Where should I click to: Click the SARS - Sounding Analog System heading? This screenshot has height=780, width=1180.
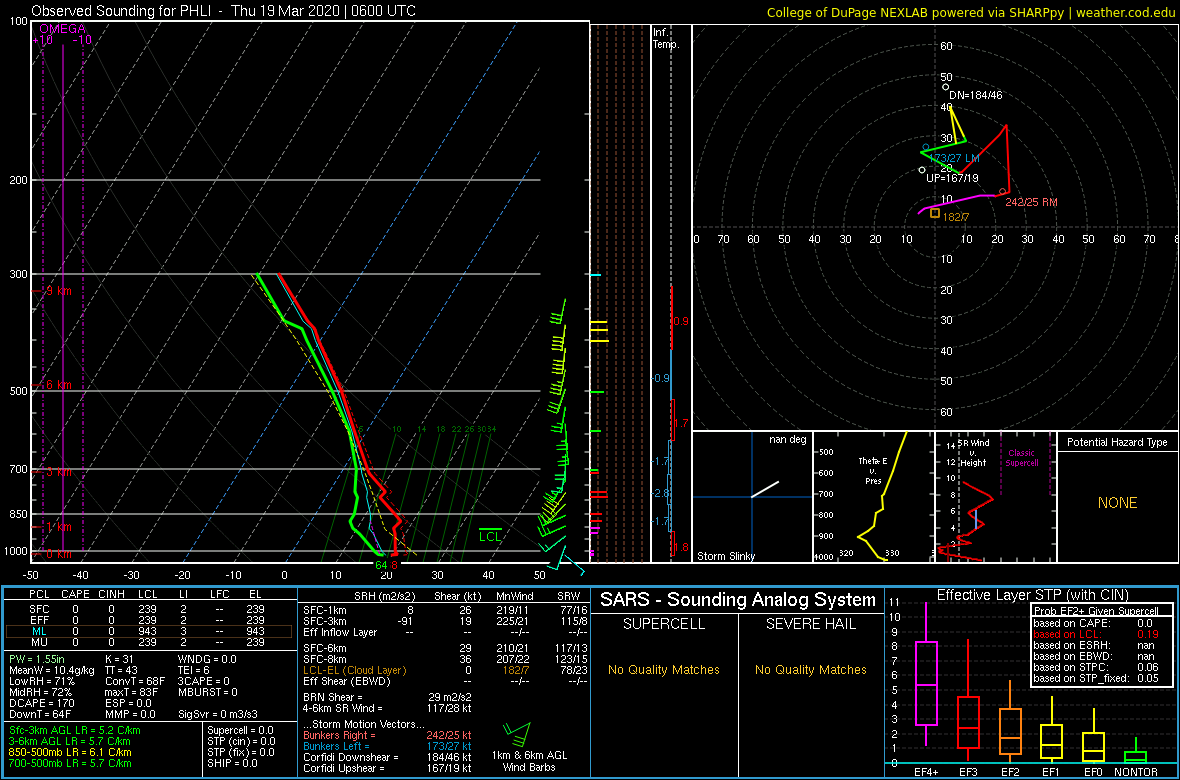point(738,600)
